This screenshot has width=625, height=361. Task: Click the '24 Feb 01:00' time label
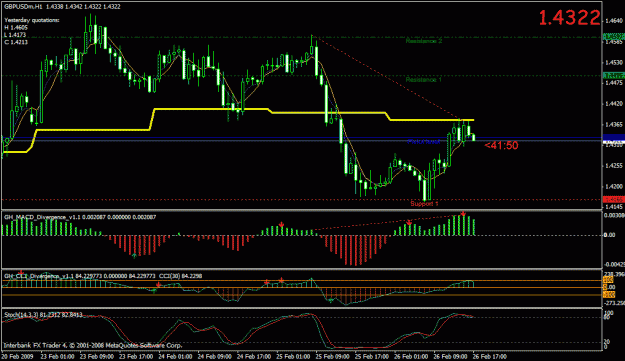176,356
